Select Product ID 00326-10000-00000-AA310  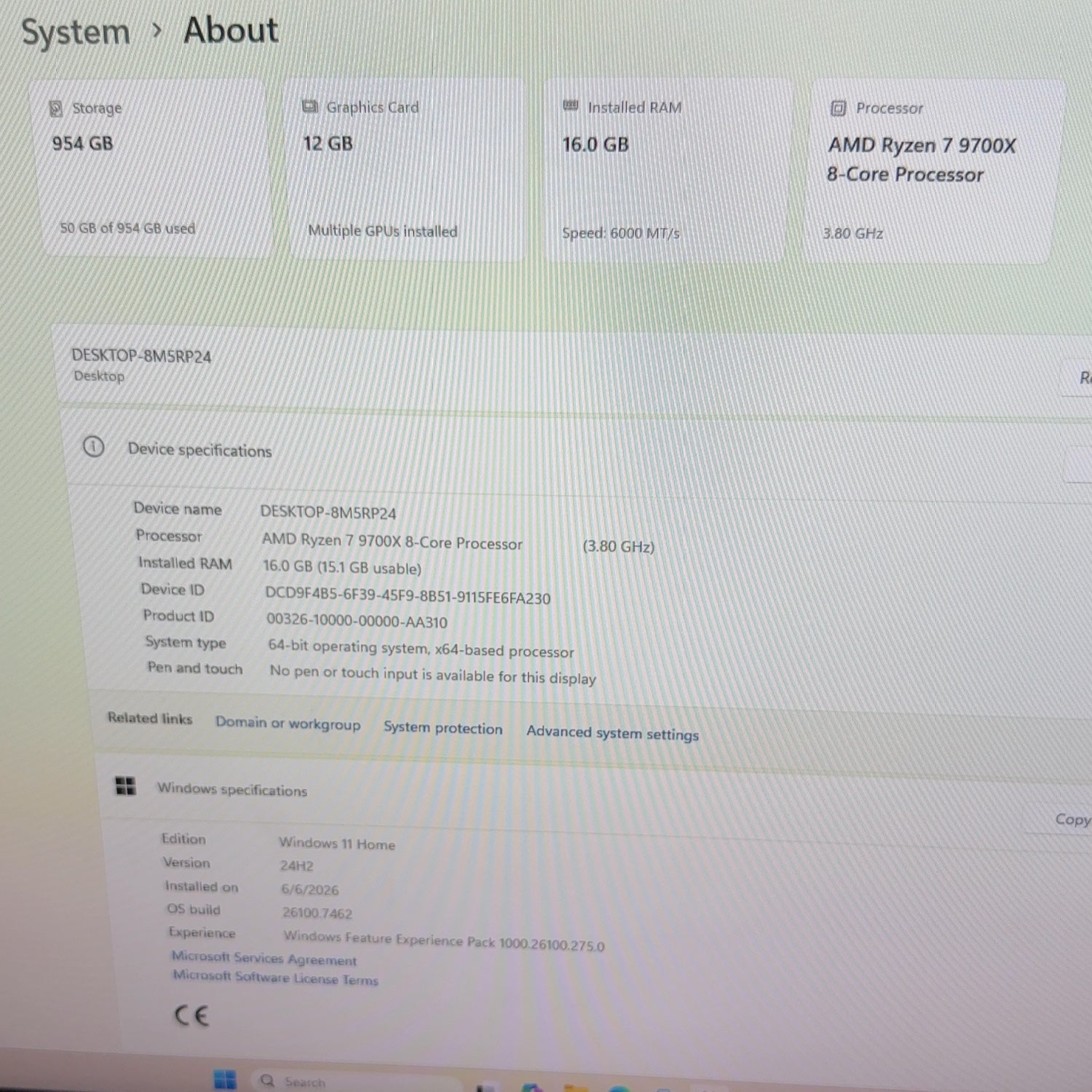point(357,621)
